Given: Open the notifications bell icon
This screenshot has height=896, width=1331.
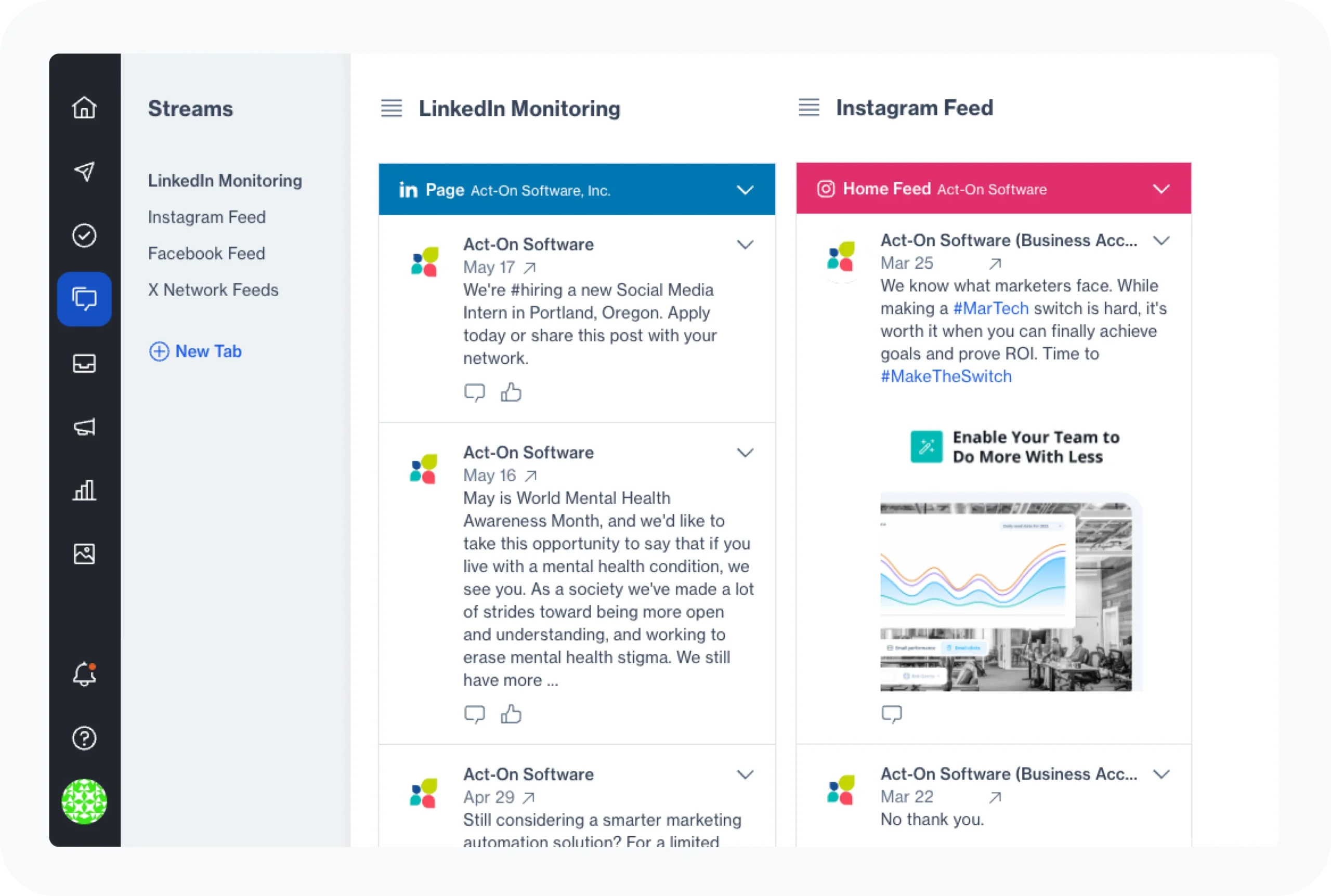Looking at the screenshot, I should pos(84,674).
